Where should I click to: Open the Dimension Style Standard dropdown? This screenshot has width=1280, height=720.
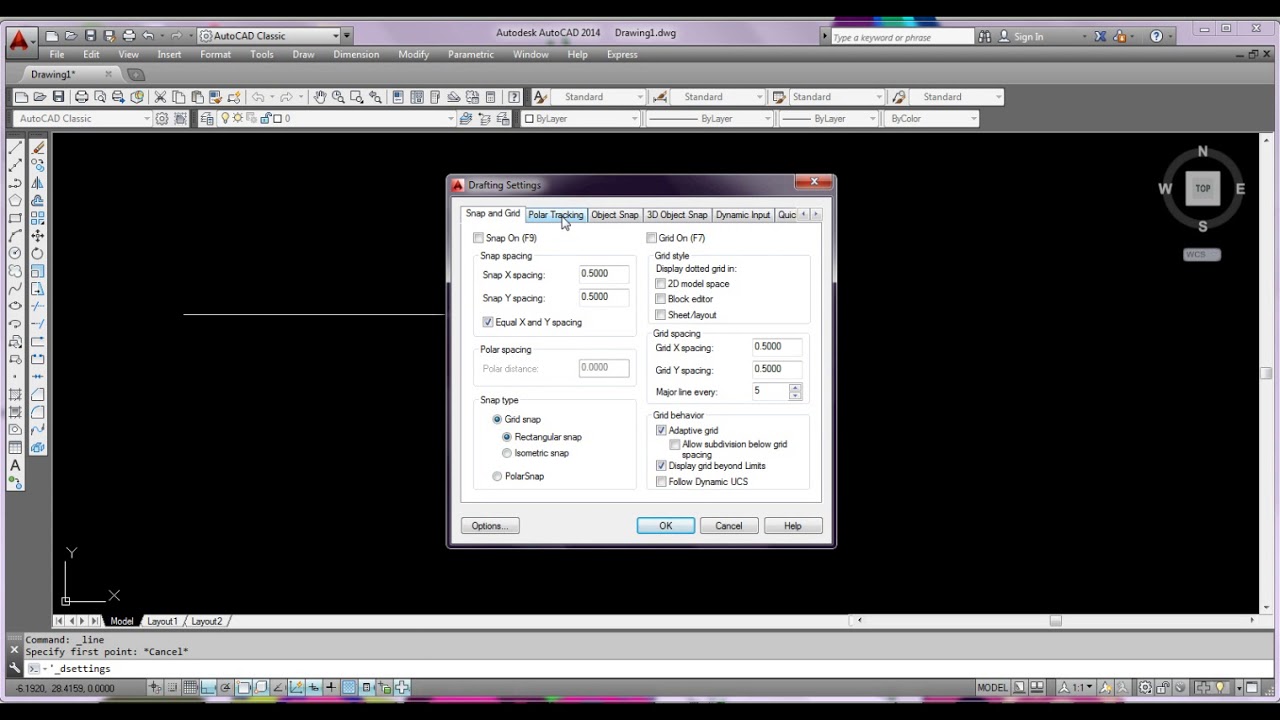(718, 97)
